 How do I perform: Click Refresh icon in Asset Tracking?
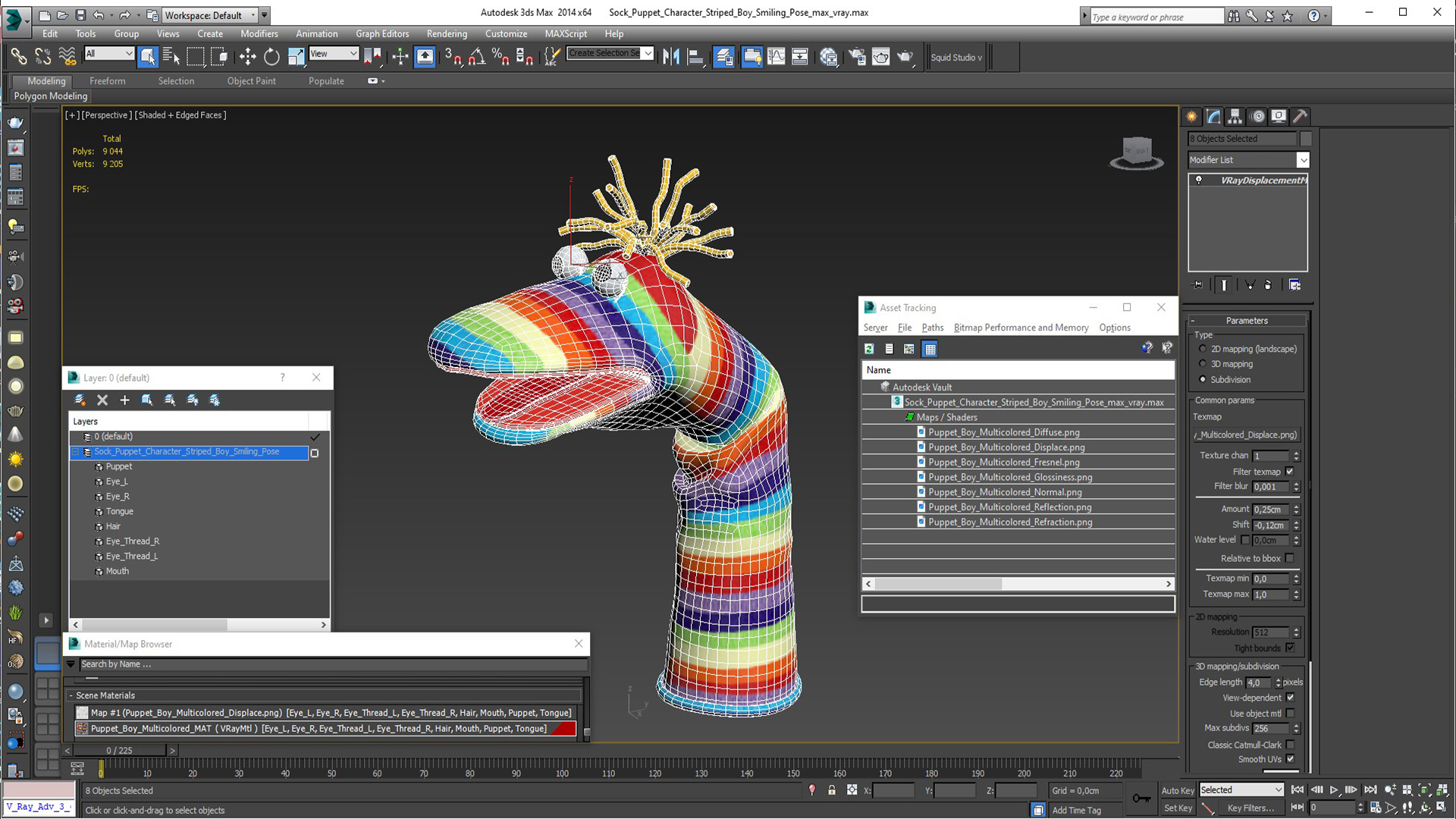[869, 349]
